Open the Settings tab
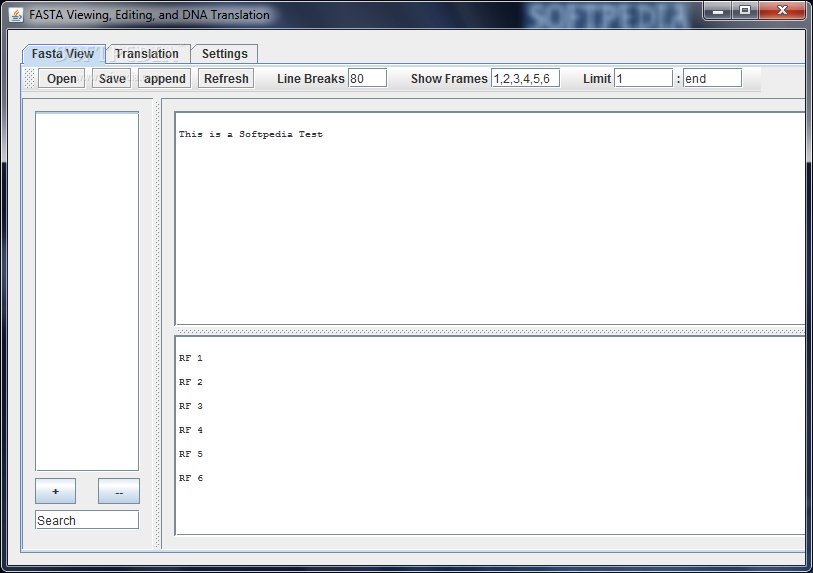The height and width of the screenshot is (573, 813). click(225, 54)
